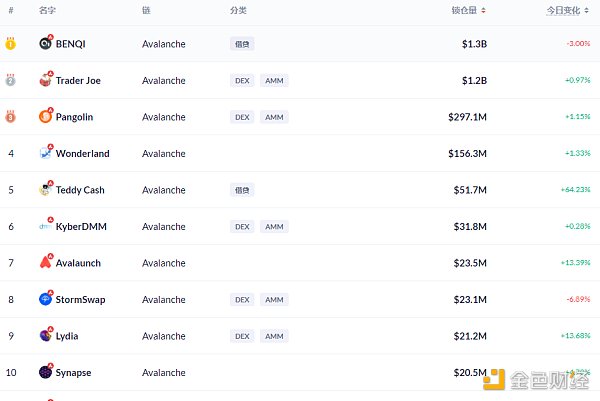Open the Teddy Cash protocol link
This screenshot has width=600, height=401.
coord(80,190)
